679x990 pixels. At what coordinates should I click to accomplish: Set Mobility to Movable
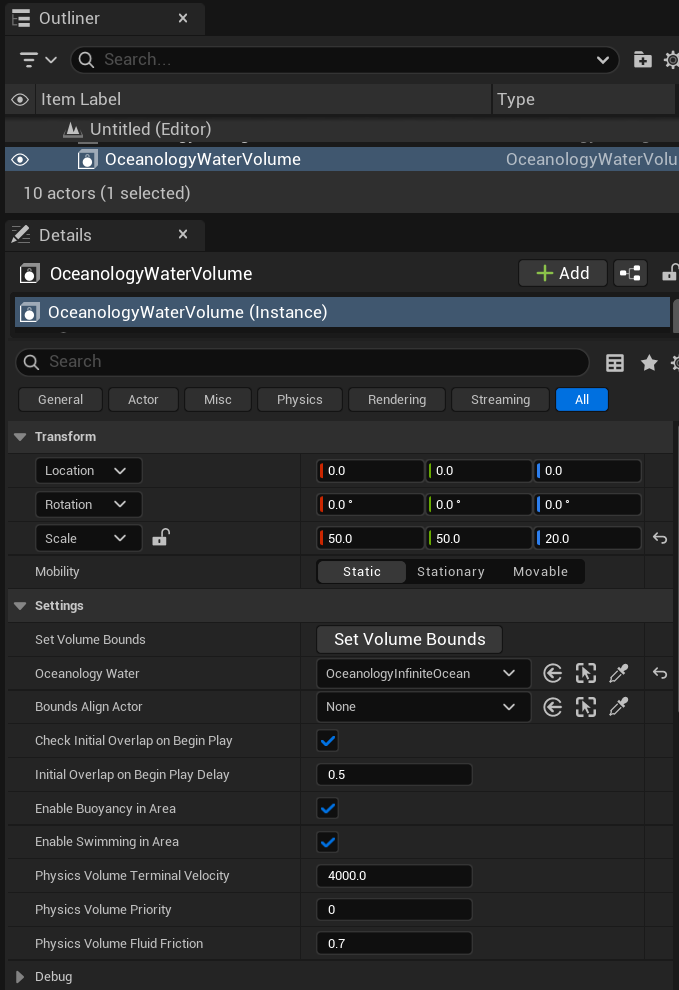pyautogui.click(x=540, y=571)
